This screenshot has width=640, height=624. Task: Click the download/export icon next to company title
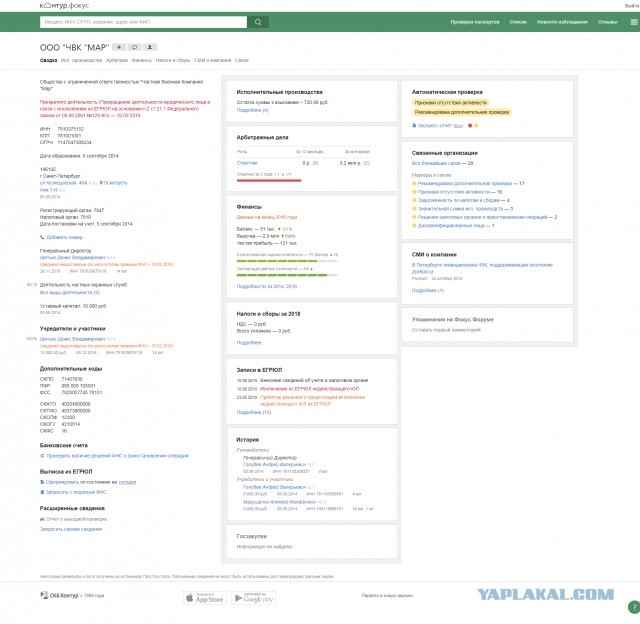pos(150,47)
